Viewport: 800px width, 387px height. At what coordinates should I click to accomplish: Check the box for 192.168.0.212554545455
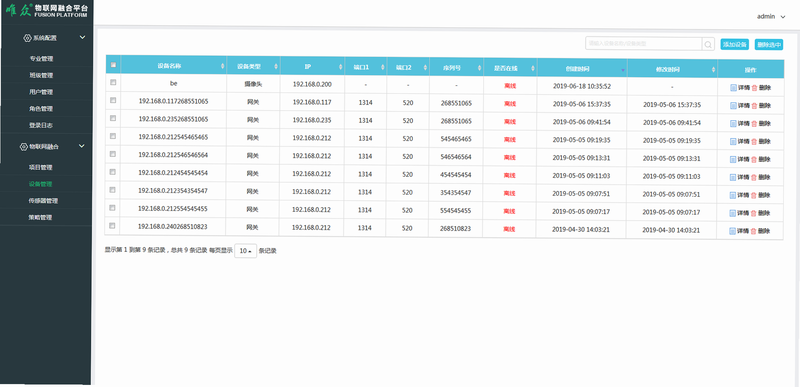(113, 207)
